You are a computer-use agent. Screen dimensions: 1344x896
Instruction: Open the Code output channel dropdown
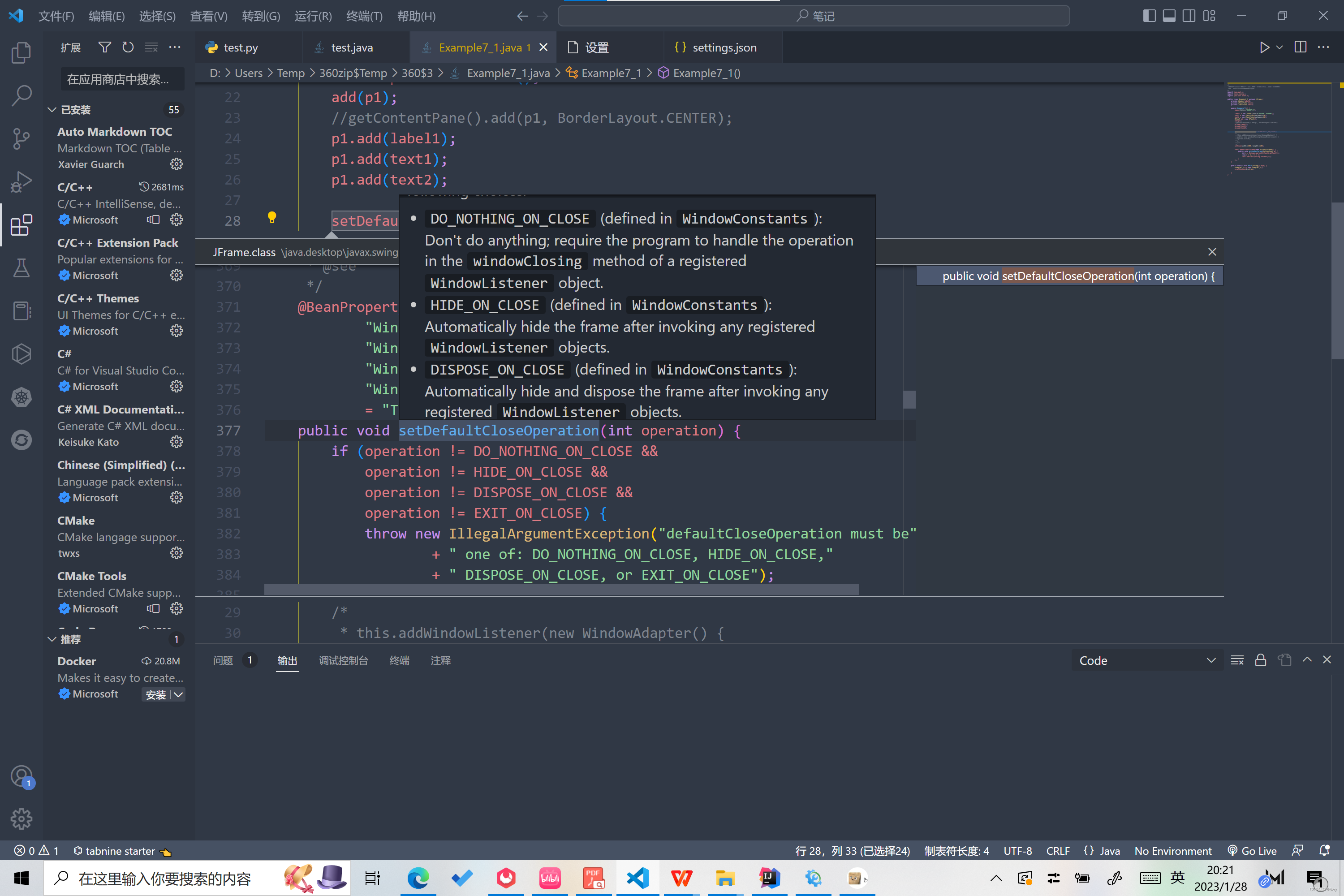tap(1146, 660)
